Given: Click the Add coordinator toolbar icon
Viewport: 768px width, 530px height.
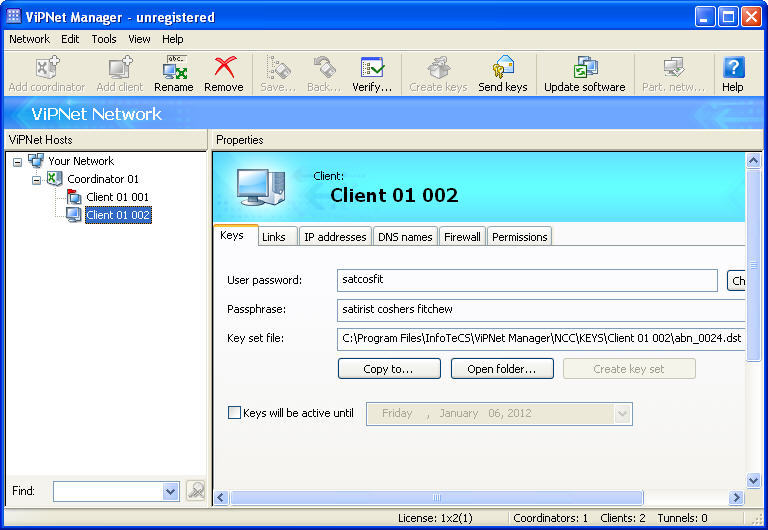Looking at the screenshot, I should coord(48,67).
